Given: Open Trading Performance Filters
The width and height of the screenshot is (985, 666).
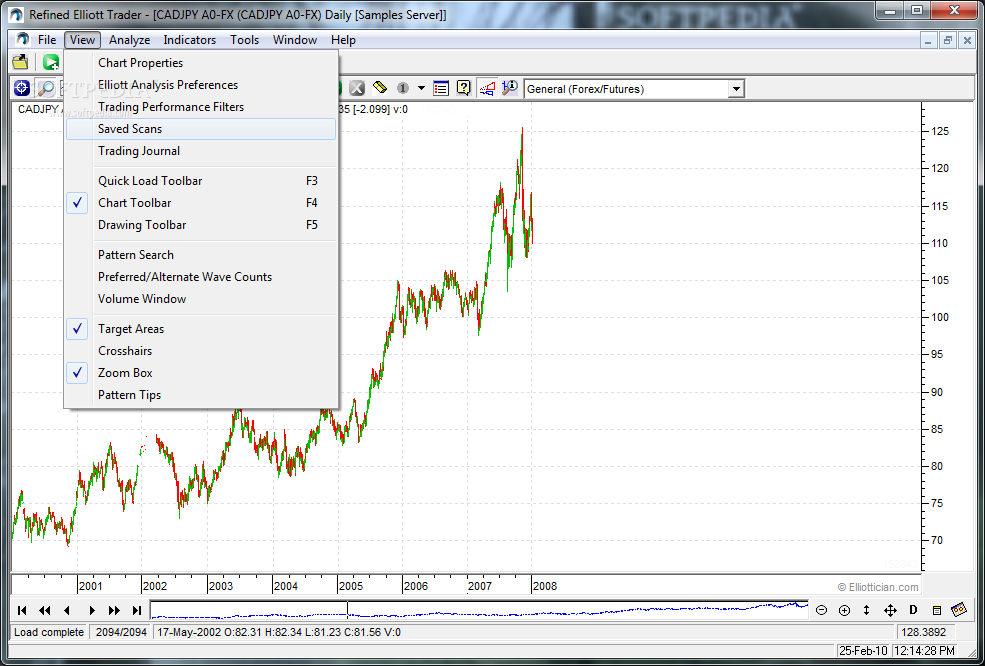Looking at the screenshot, I should [201, 107].
